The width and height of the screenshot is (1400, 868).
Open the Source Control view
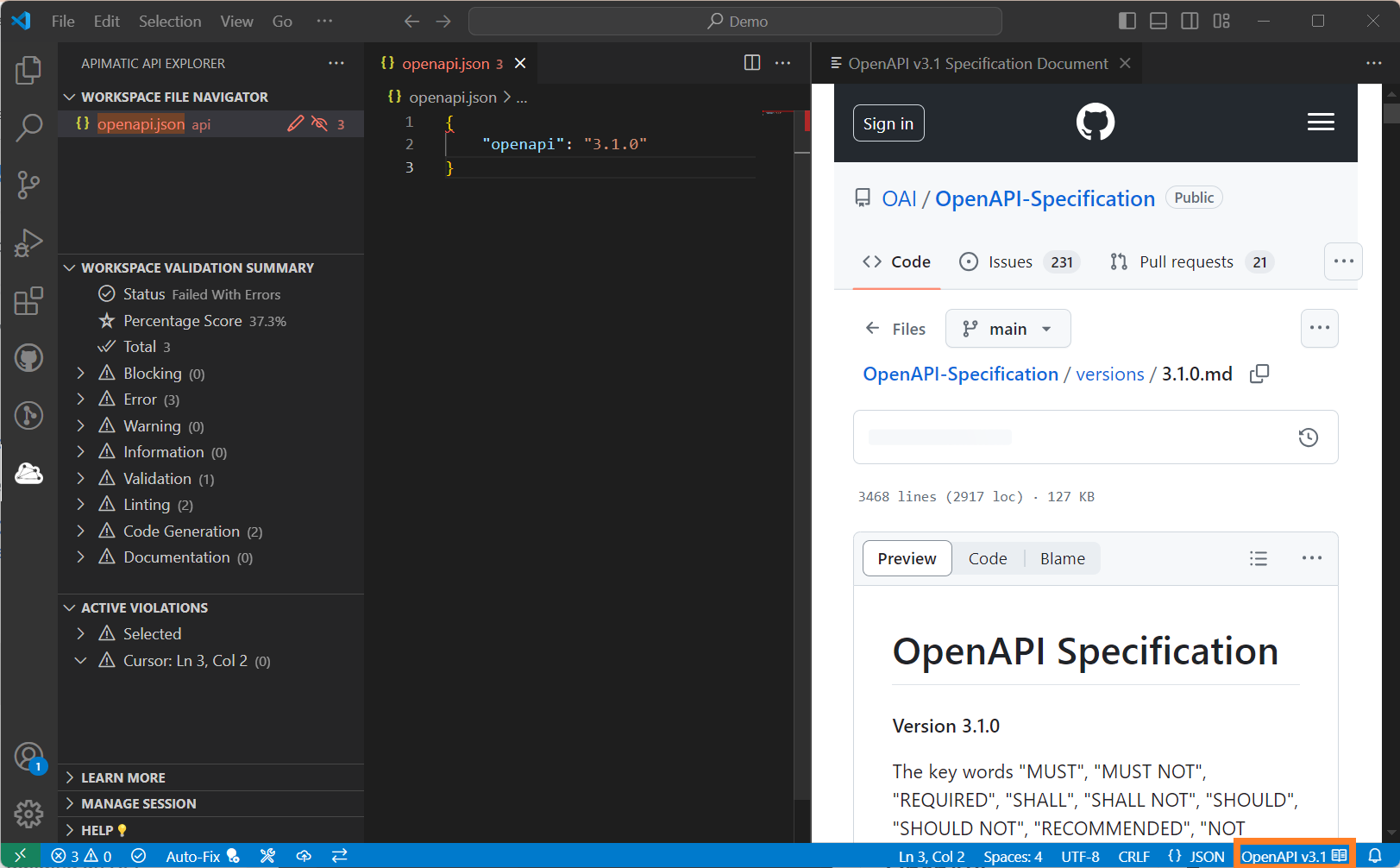coord(28,185)
